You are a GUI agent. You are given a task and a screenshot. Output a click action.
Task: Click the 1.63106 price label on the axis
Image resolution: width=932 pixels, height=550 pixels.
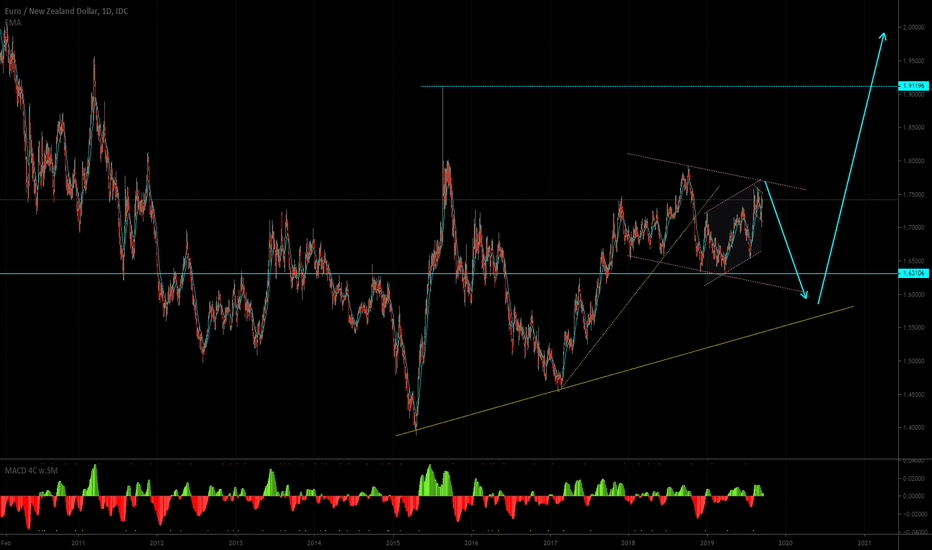[914, 274]
